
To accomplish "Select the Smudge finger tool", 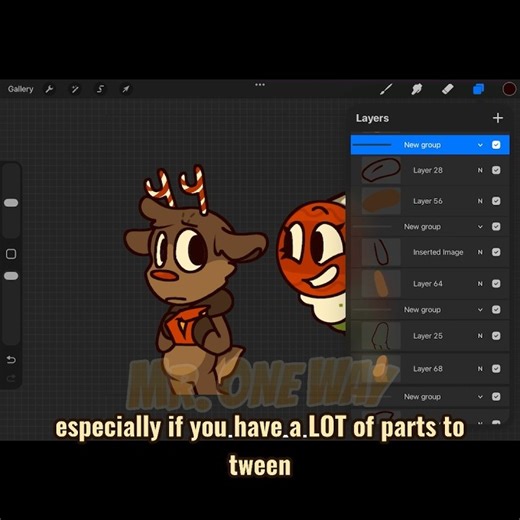I will pos(417,89).
